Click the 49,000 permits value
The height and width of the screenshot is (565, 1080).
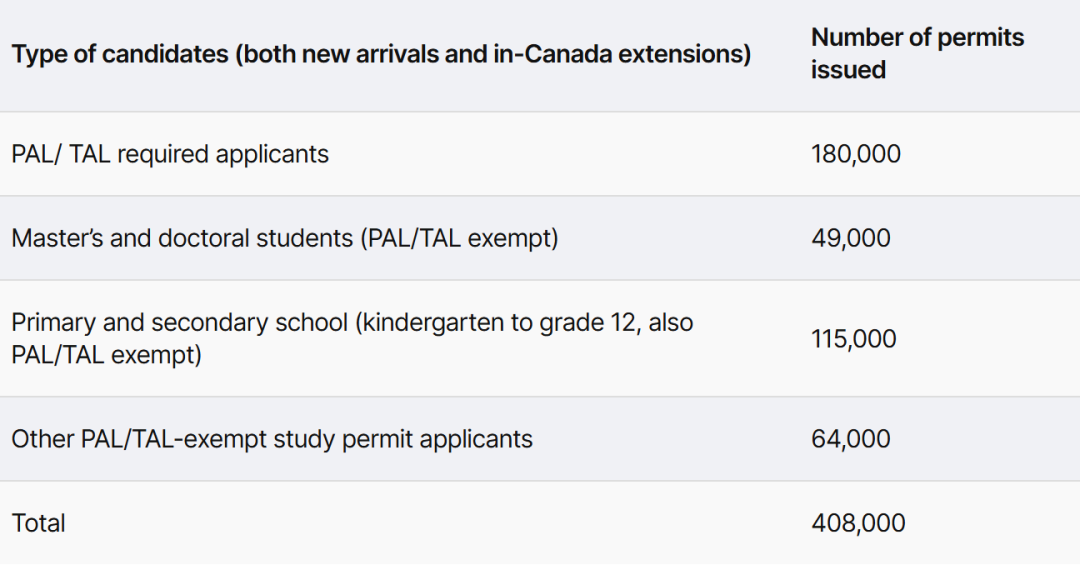pos(850,238)
